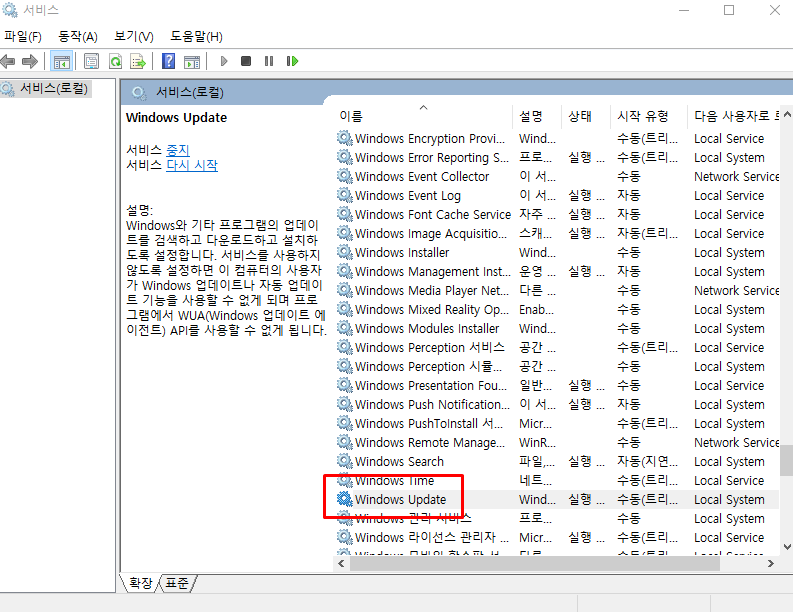Image resolution: width=793 pixels, height=612 pixels.
Task: Click the Forward arrow toolbar icon
Action: 30,62
